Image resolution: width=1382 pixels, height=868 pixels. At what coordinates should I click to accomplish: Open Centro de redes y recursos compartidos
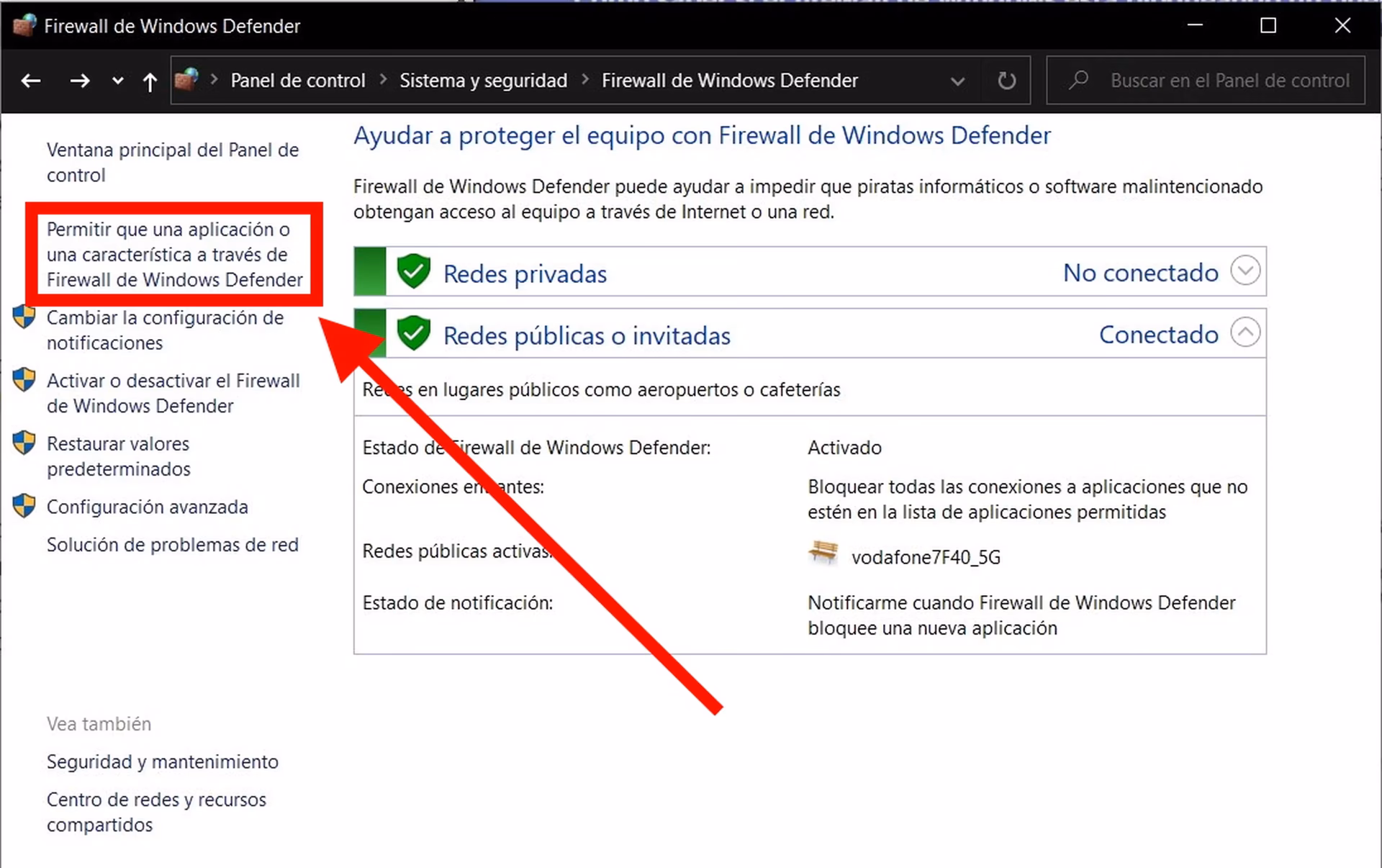point(156,812)
